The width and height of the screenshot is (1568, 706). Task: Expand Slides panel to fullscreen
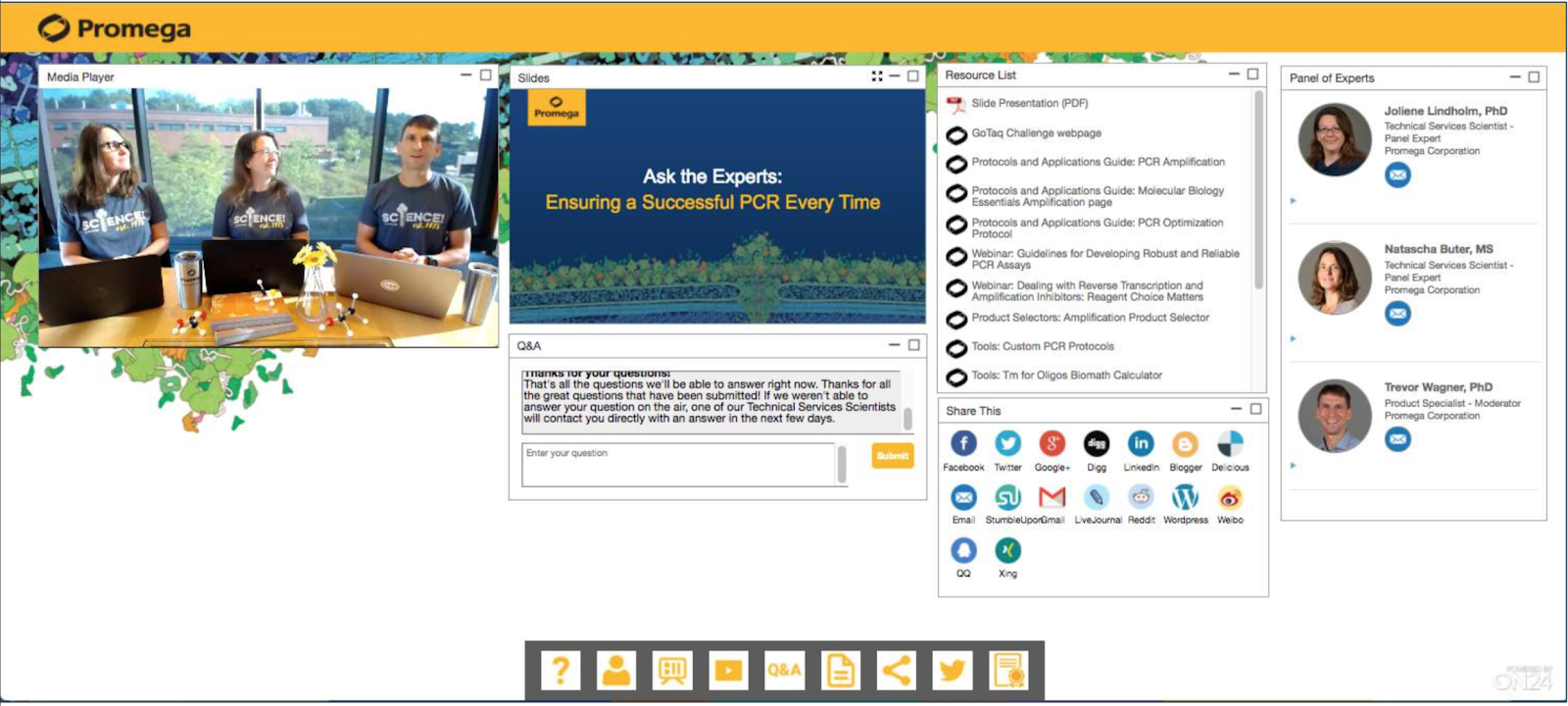point(877,76)
